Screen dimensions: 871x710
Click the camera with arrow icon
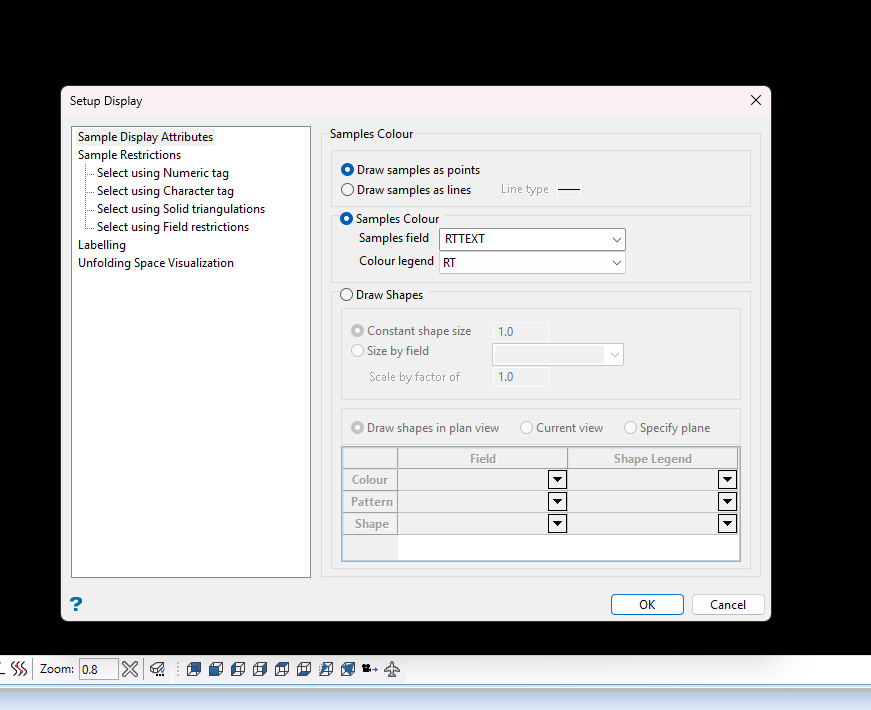[x=370, y=669]
